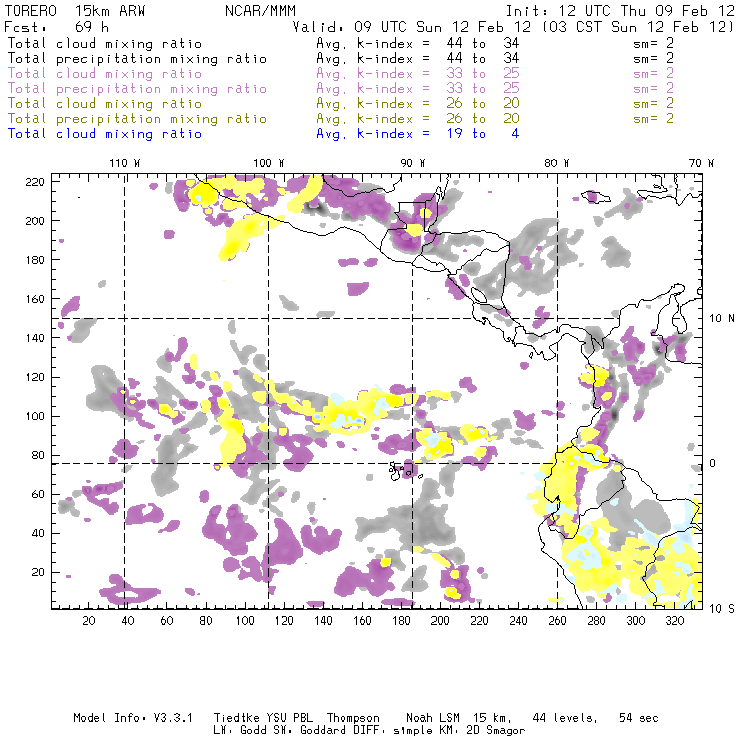Click the 'Init: 12 UTC Thu 09 Feb 12' text
Screen dimensions: 740x740
click(620, 11)
